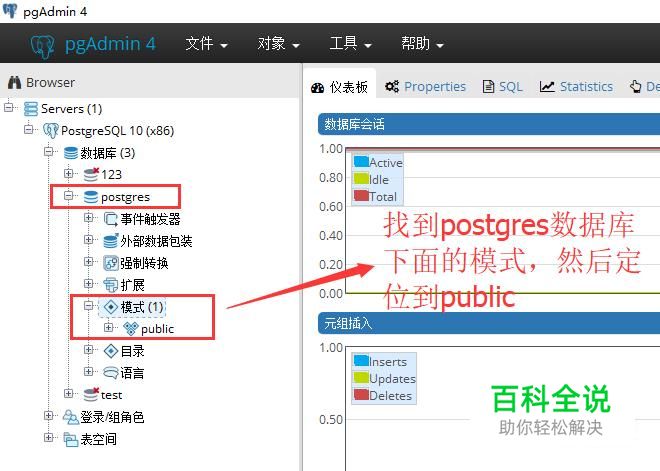Switch to the SQL tab
Viewport: 660px width, 471px height.
[503, 86]
